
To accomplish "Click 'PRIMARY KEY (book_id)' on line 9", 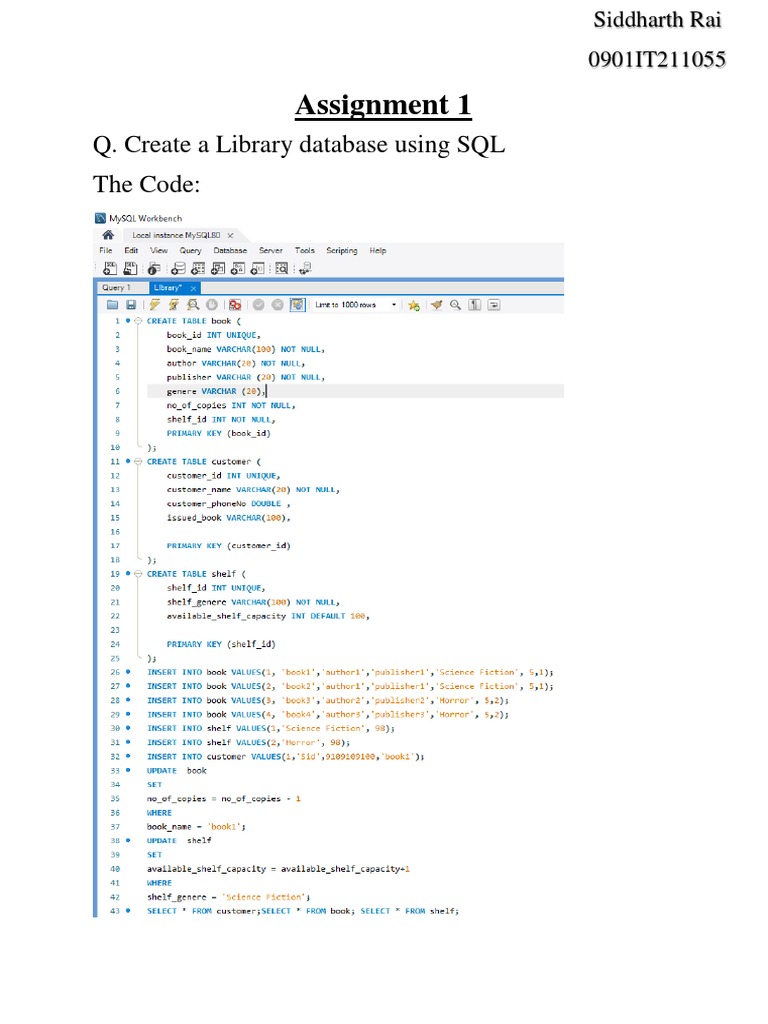I will [x=218, y=433].
